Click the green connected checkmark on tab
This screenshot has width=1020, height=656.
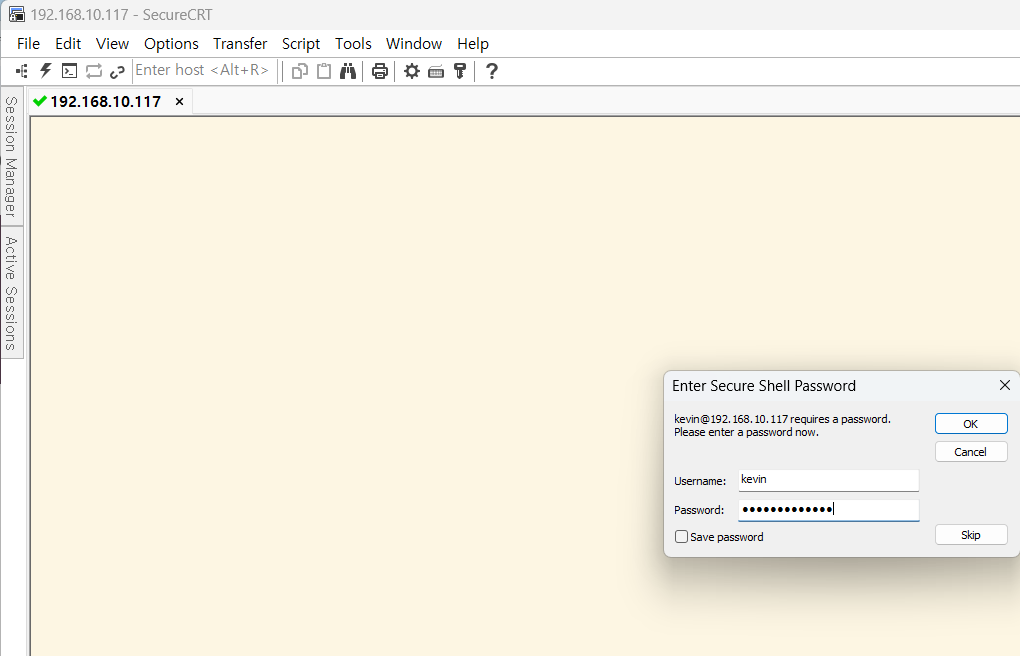pos(40,101)
